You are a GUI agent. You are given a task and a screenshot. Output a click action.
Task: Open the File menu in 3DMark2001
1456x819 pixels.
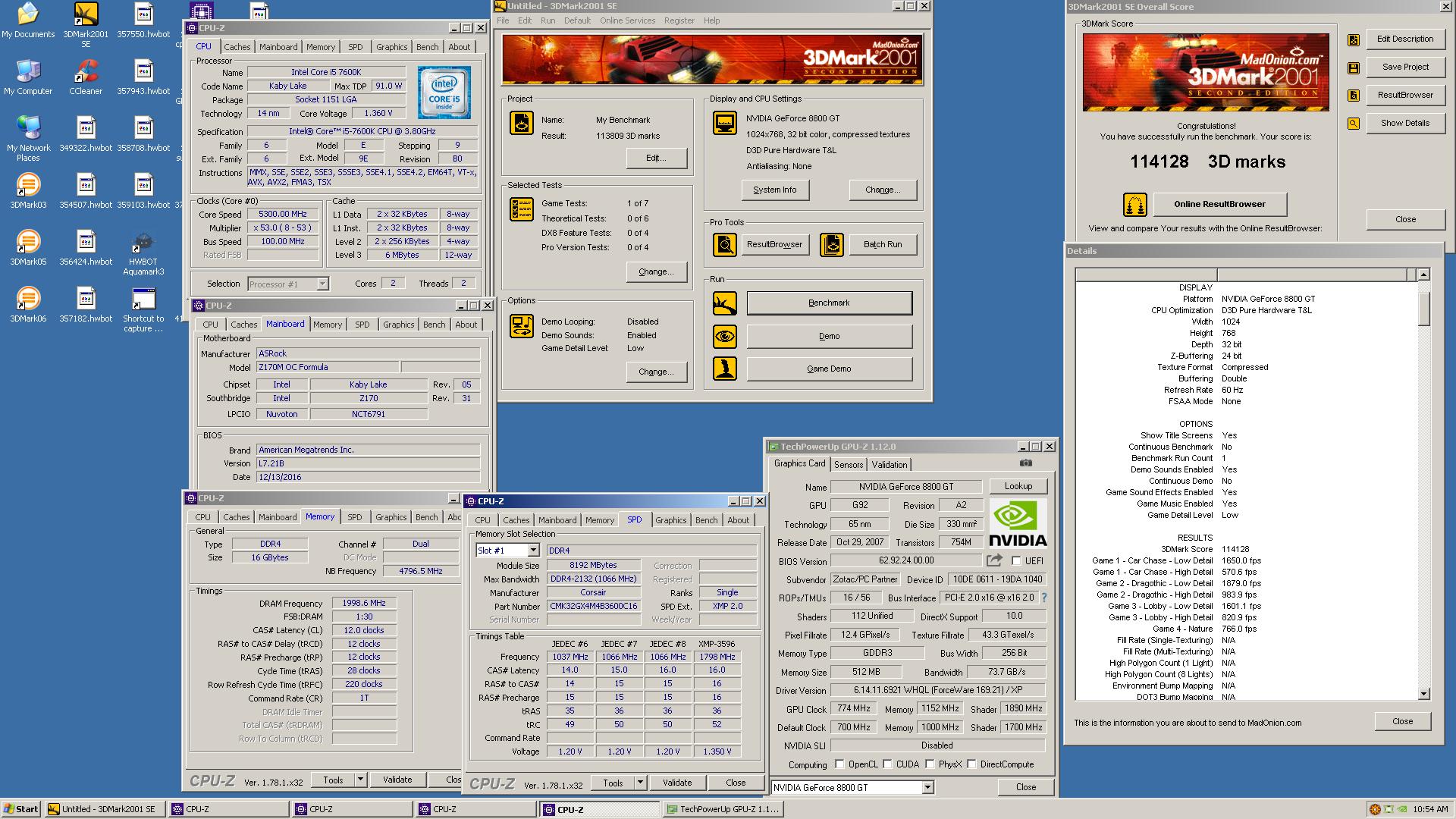click(x=503, y=20)
